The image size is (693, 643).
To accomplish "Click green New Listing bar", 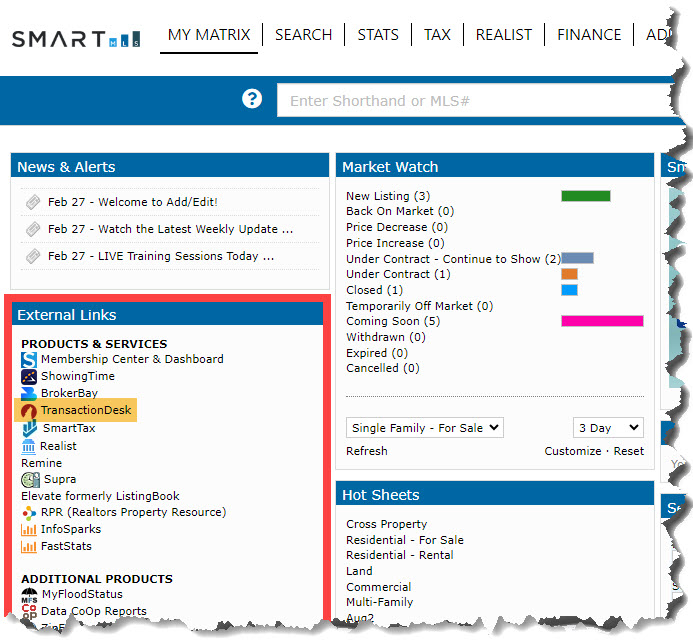I will (586, 196).
